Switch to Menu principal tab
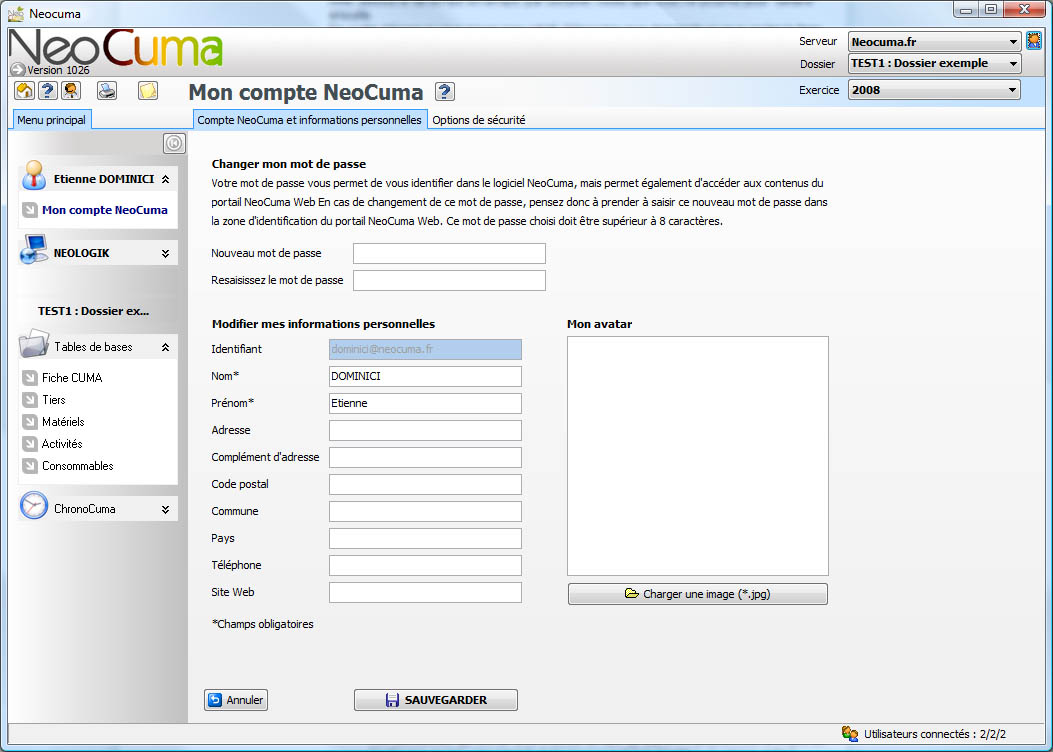The image size is (1053, 752). click(x=52, y=120)
